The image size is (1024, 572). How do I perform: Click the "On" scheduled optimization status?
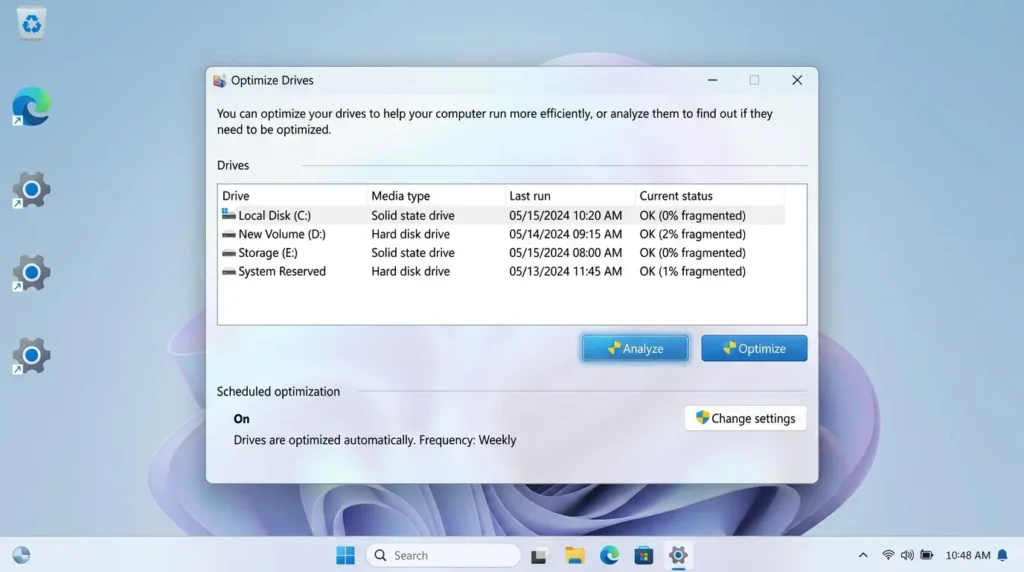pos(242,419)
